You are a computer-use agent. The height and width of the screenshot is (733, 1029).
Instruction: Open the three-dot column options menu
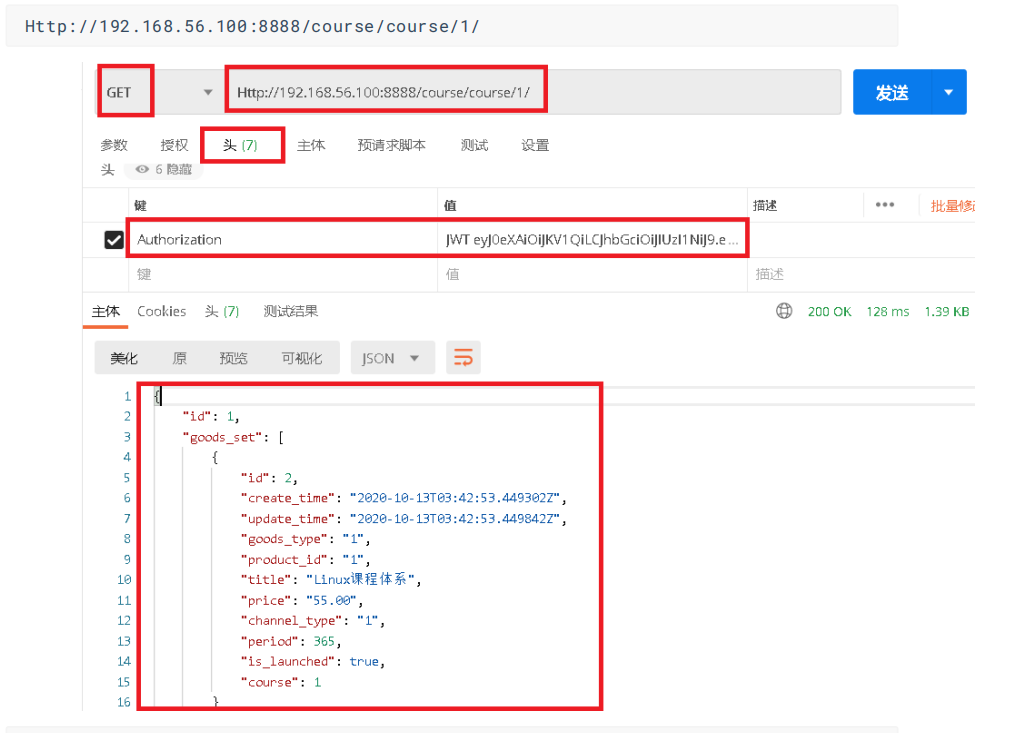pyautogui.click(x=885, y=205)
